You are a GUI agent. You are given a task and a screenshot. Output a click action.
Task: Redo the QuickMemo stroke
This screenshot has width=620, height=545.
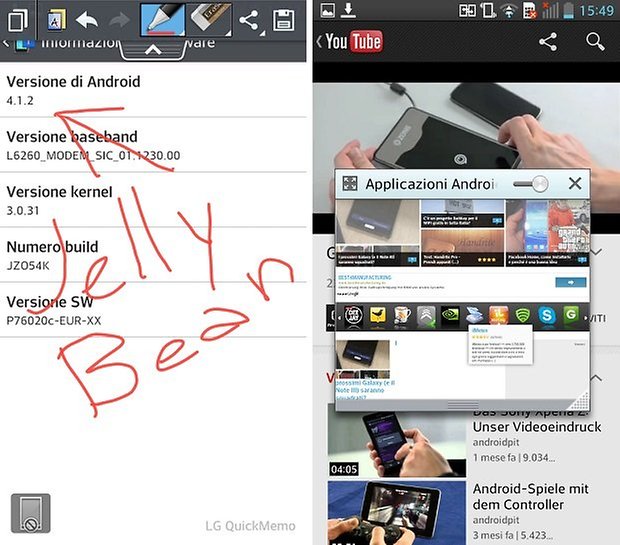point(119,20)
